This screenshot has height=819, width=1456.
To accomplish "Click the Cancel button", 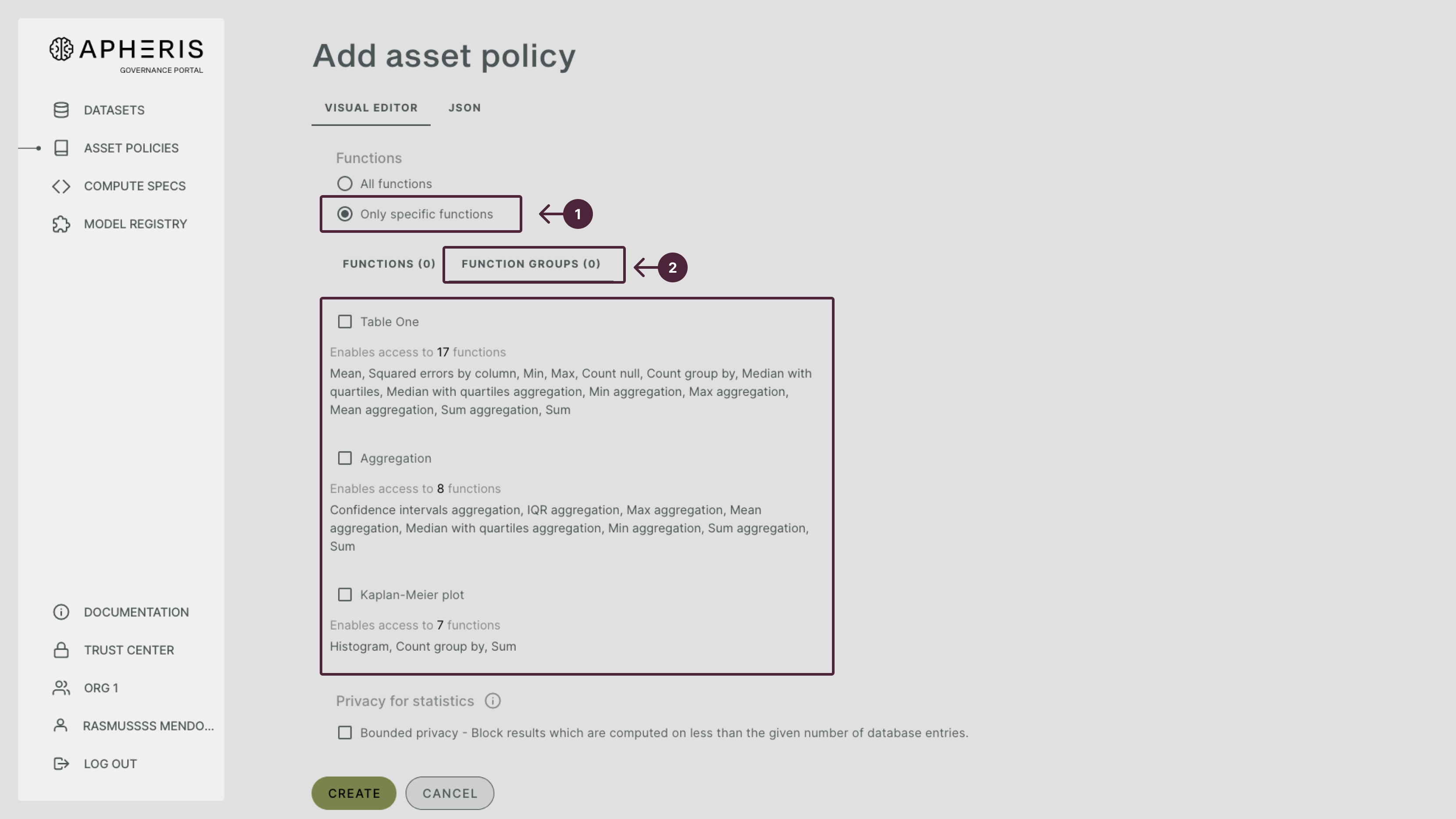I will pos(450,793).
